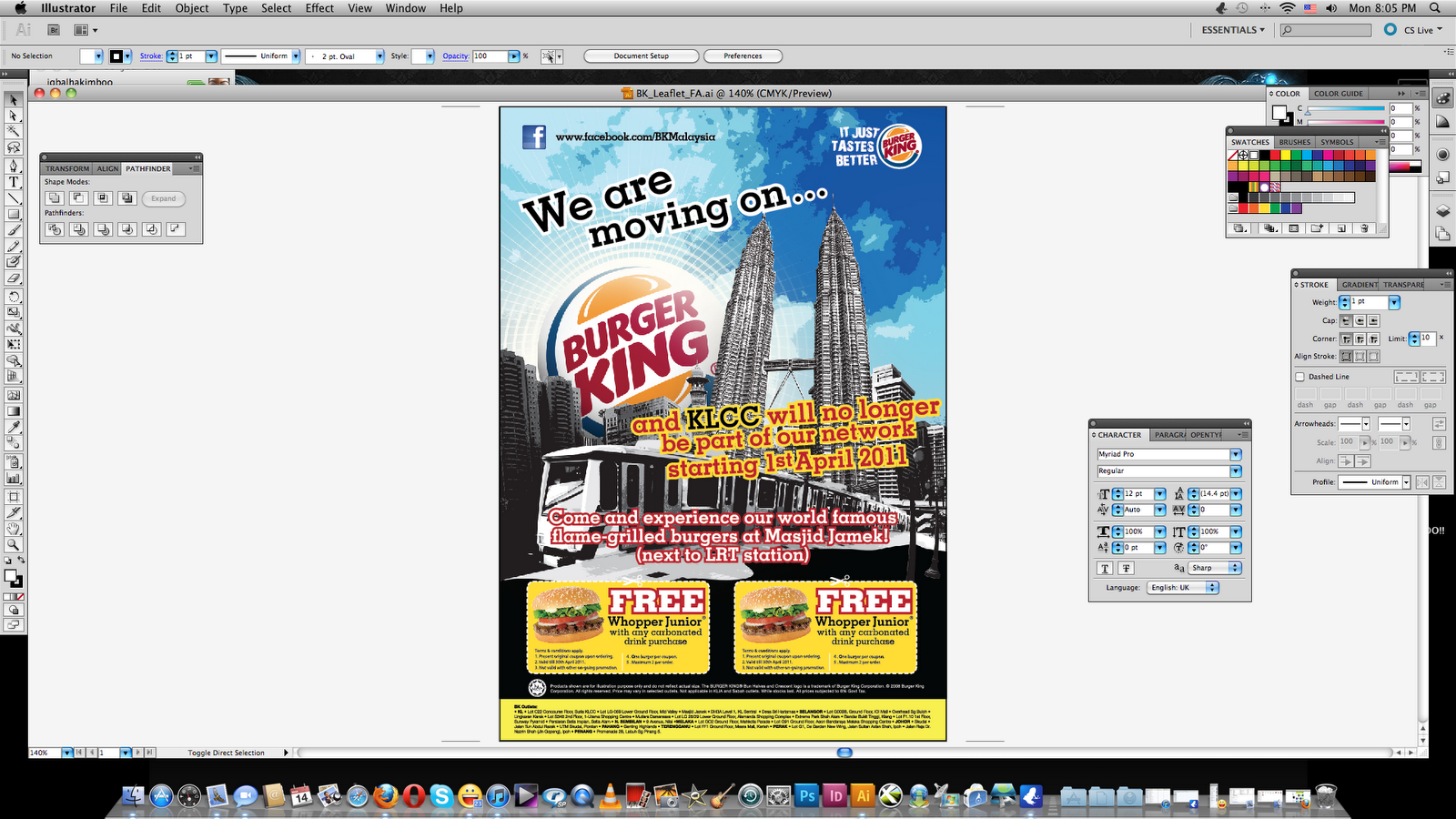Image resolution: width=1456 pixels, height=819 pixels.
Task: Enable the Dashed Line checkbox
Action: pyautogui.click(x=1299, y=377)
